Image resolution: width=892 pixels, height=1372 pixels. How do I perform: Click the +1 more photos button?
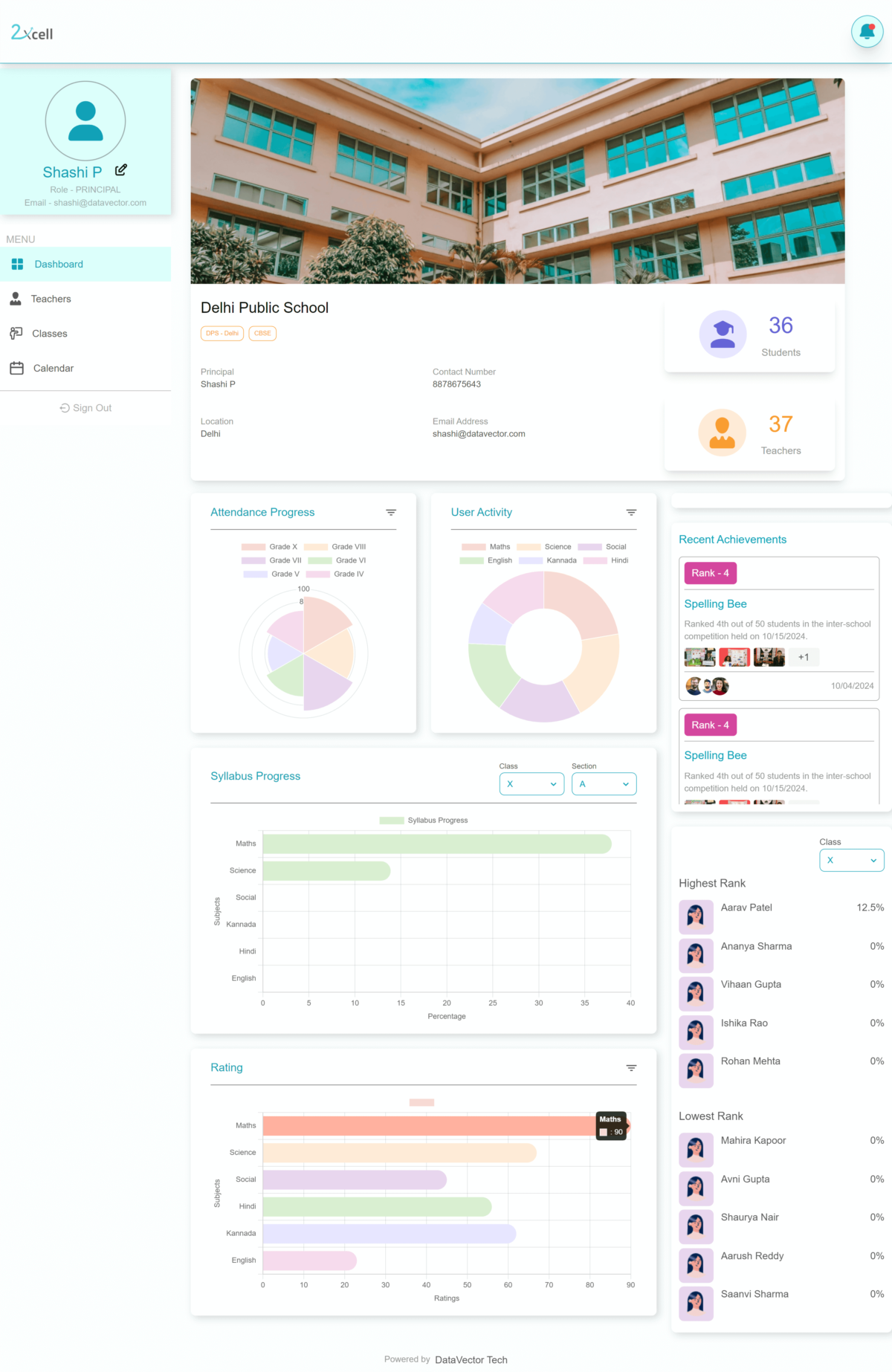[804, 657]
